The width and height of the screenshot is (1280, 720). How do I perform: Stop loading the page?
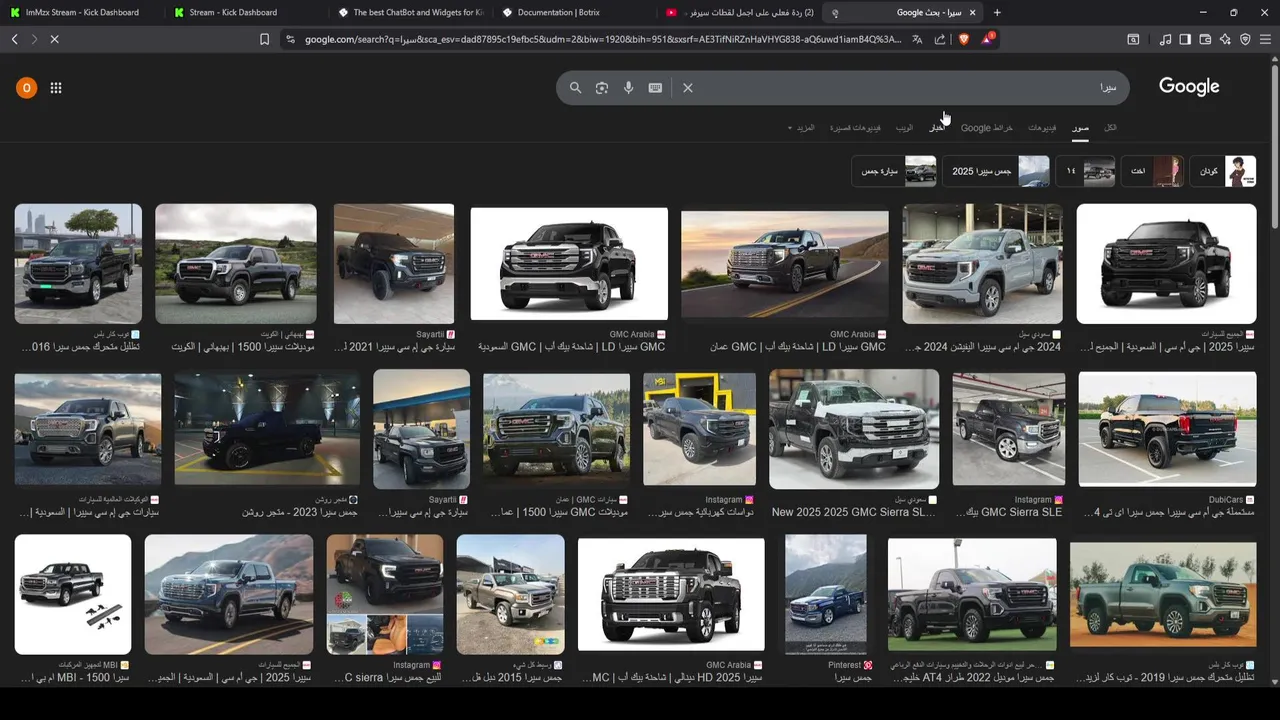tap(54, 39)
